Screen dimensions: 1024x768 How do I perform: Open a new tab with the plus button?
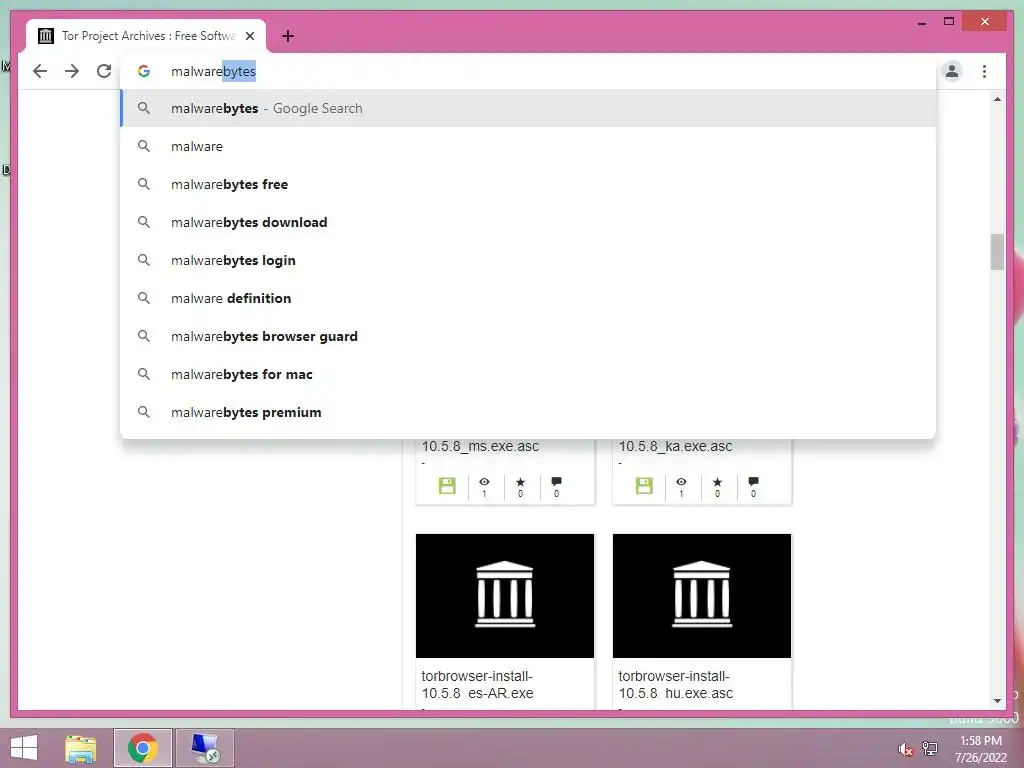288,36
